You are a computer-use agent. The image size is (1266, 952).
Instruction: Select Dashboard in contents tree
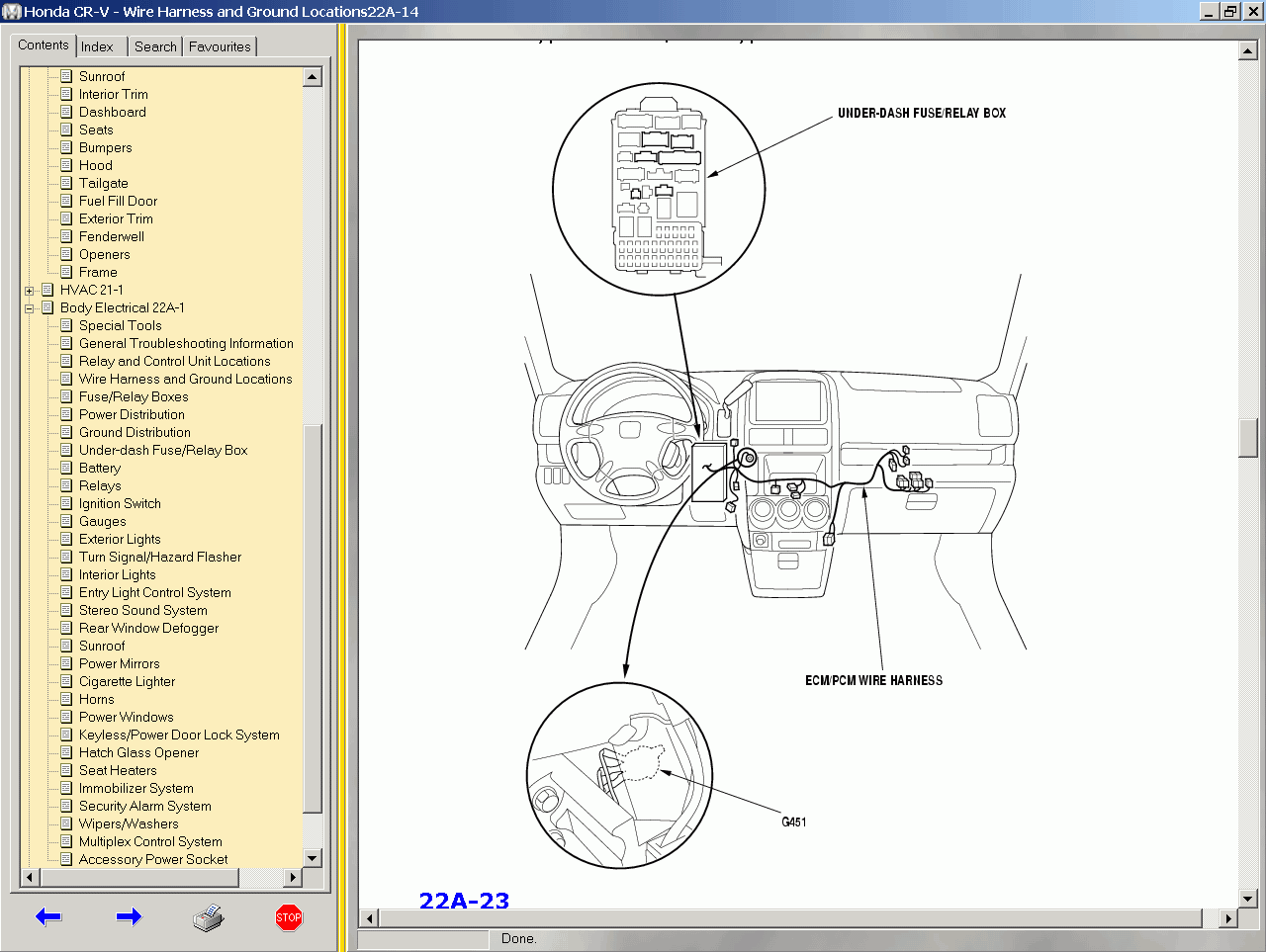coord(113,112)
